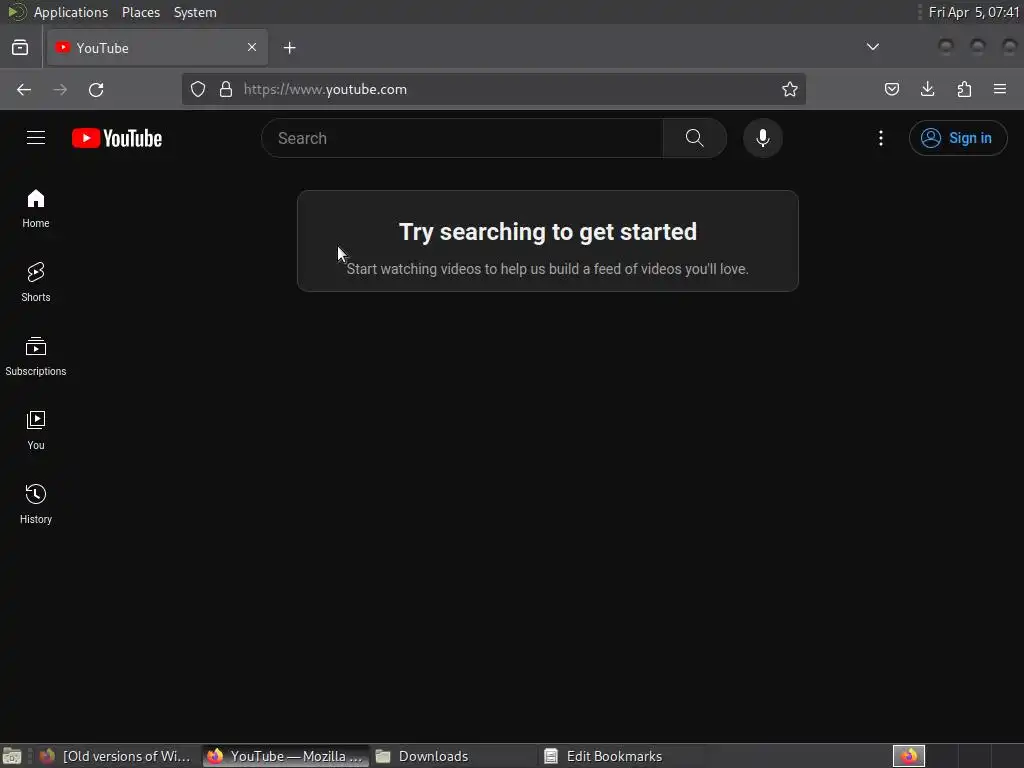Click the show desktop taskbar icon
1024x768 pixels.
12,756
